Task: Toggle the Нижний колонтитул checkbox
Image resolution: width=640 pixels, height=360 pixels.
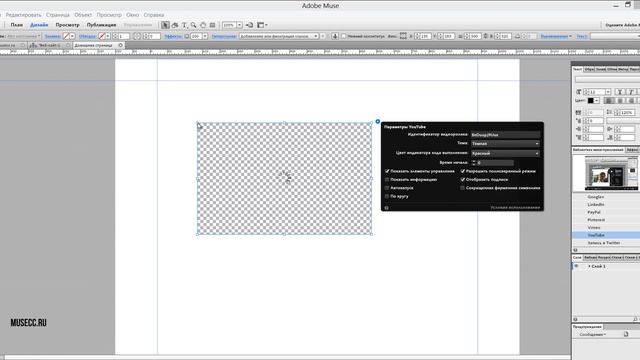Action: 343,36
